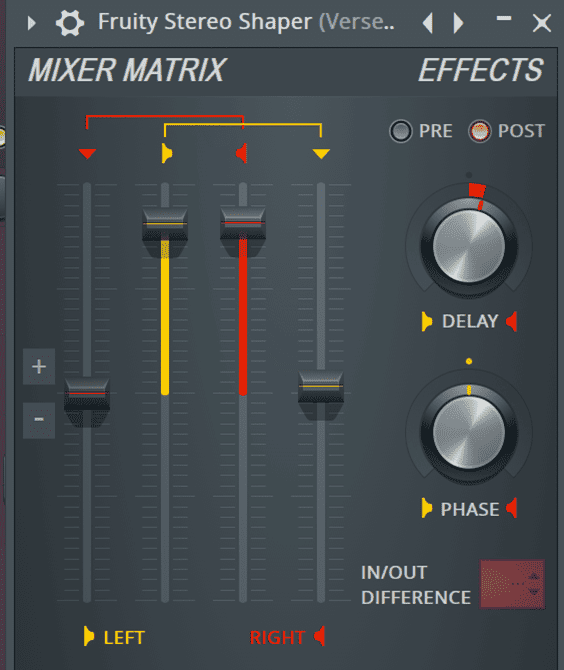Click the PHASE knob

point(469,432)
